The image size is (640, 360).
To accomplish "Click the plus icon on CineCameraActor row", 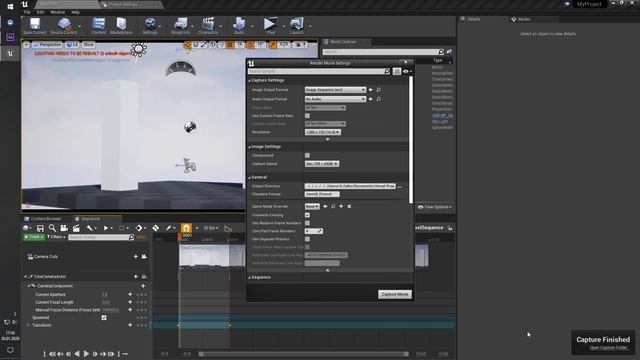I will coord(136,276).
